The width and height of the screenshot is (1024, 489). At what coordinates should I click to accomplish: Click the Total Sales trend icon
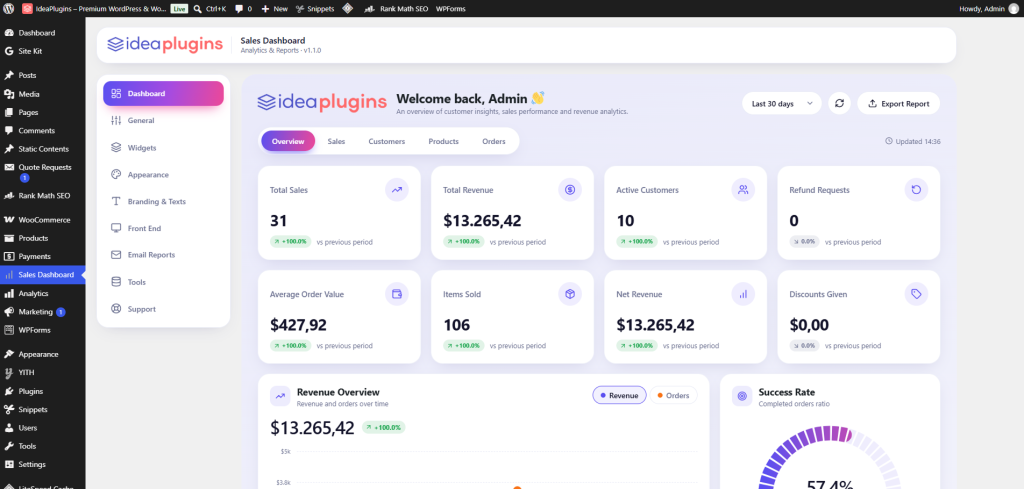click(396, 190)
